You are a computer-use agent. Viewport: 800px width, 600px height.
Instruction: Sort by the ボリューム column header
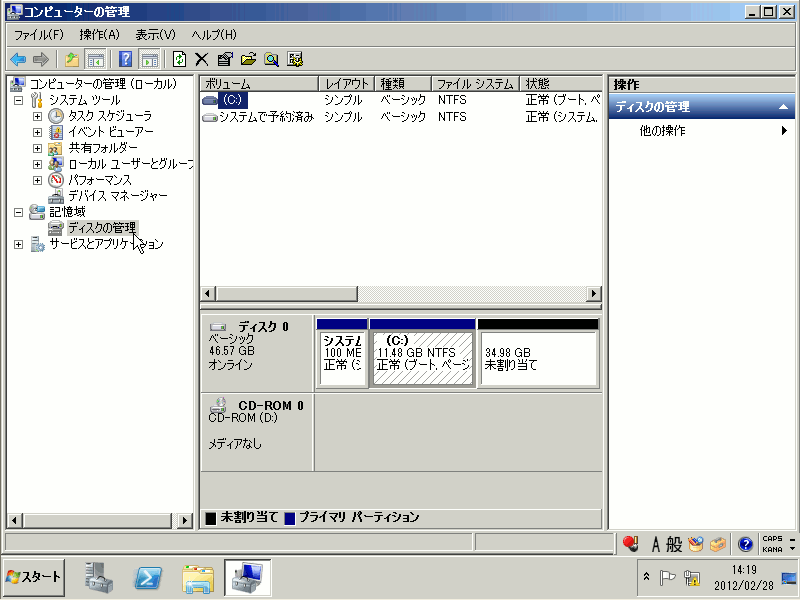coord(259,84)
